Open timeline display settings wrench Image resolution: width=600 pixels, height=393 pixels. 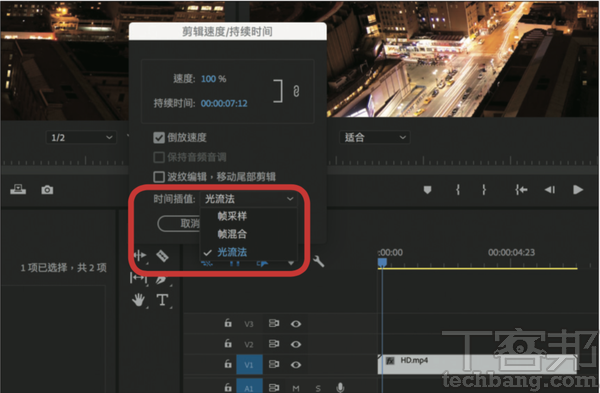point(318,261)
